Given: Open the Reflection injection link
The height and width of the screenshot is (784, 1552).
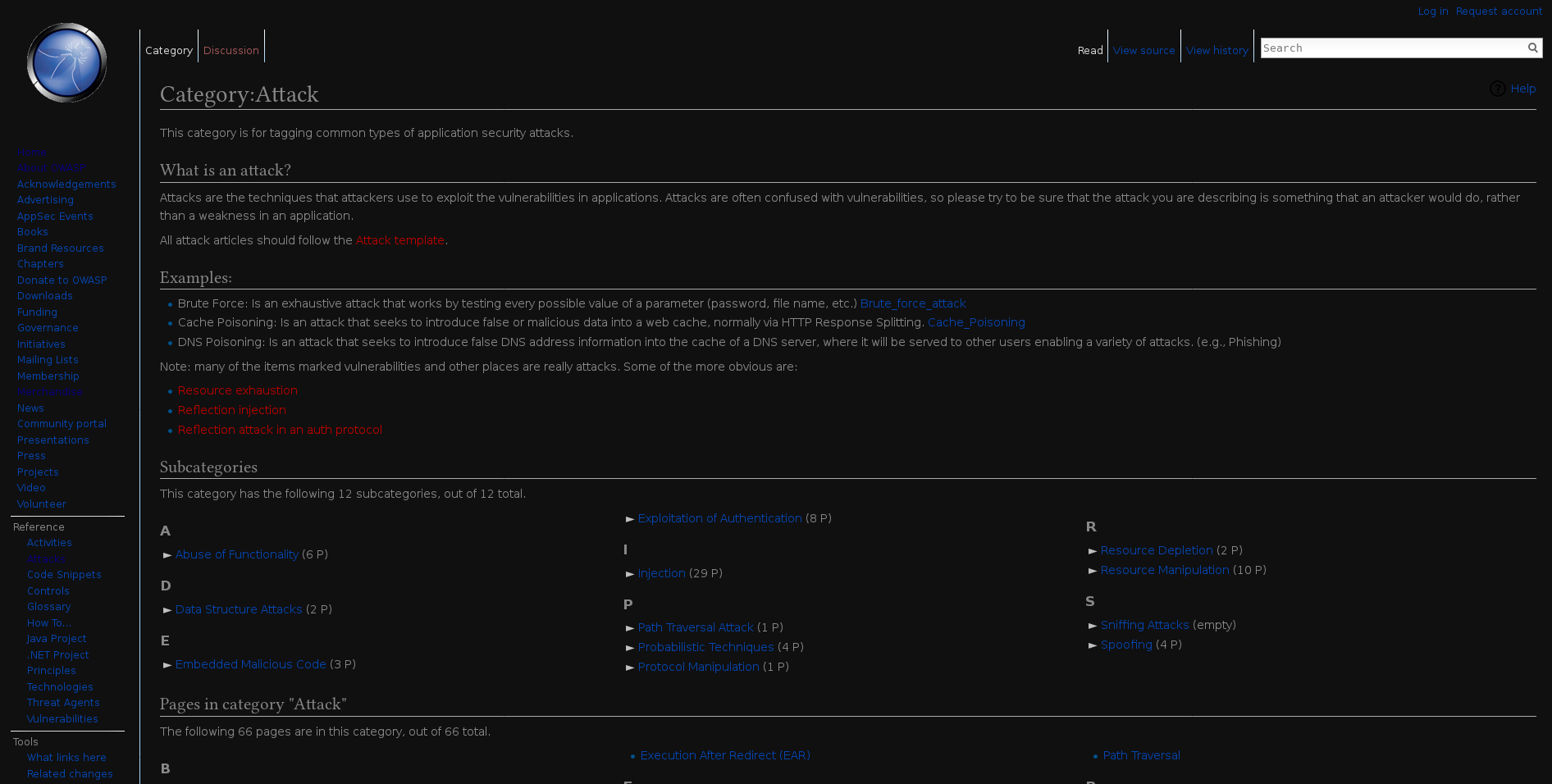Looking at the screenshot, I should (232, 410).
